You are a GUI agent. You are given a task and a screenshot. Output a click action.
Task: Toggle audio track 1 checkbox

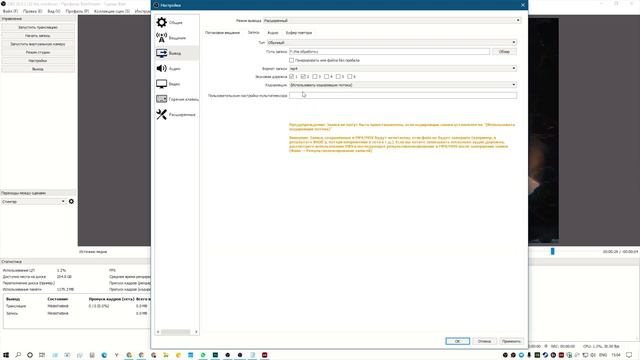[291, 76]
